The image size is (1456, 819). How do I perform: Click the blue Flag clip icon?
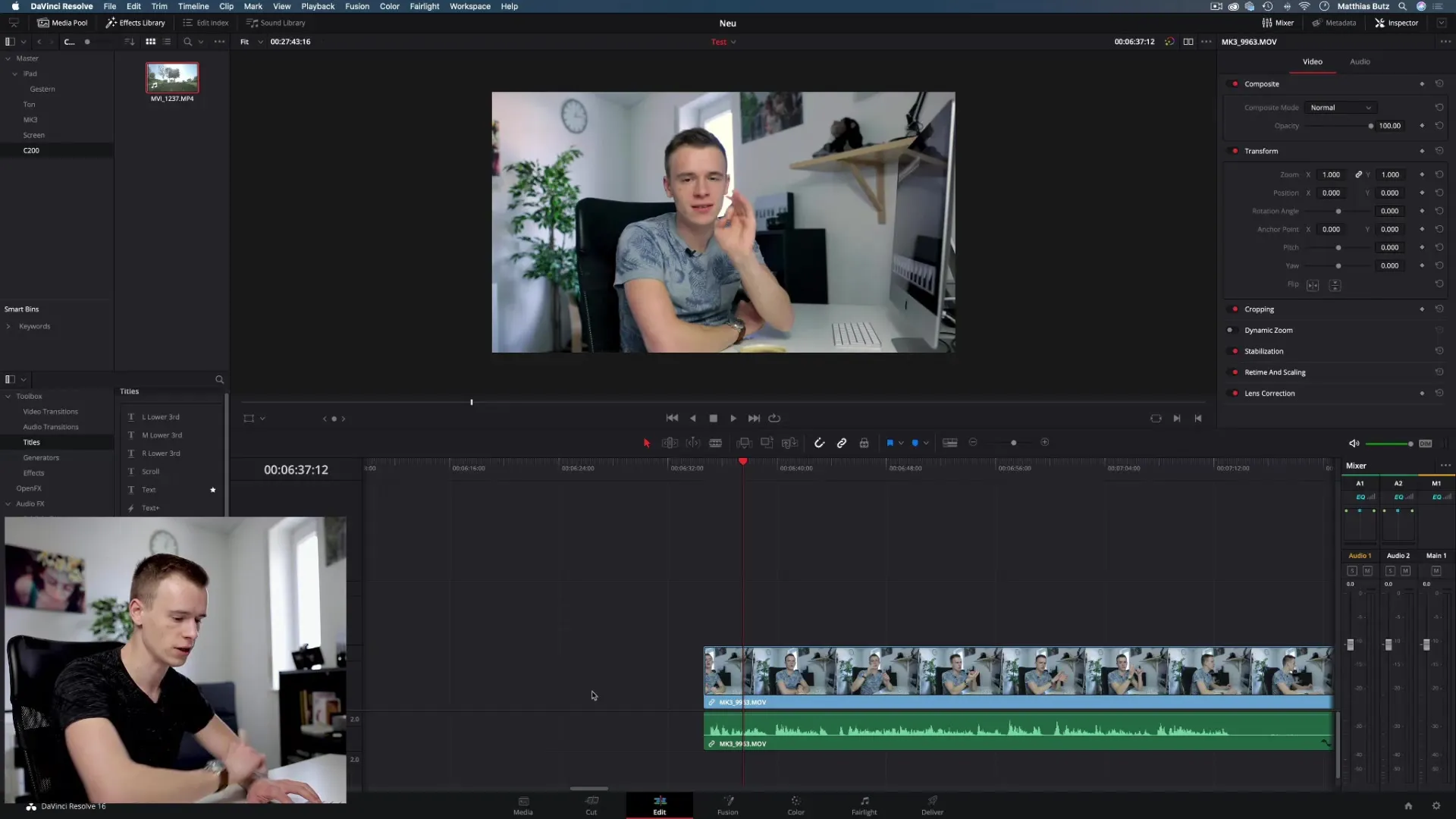pos(890,443)
